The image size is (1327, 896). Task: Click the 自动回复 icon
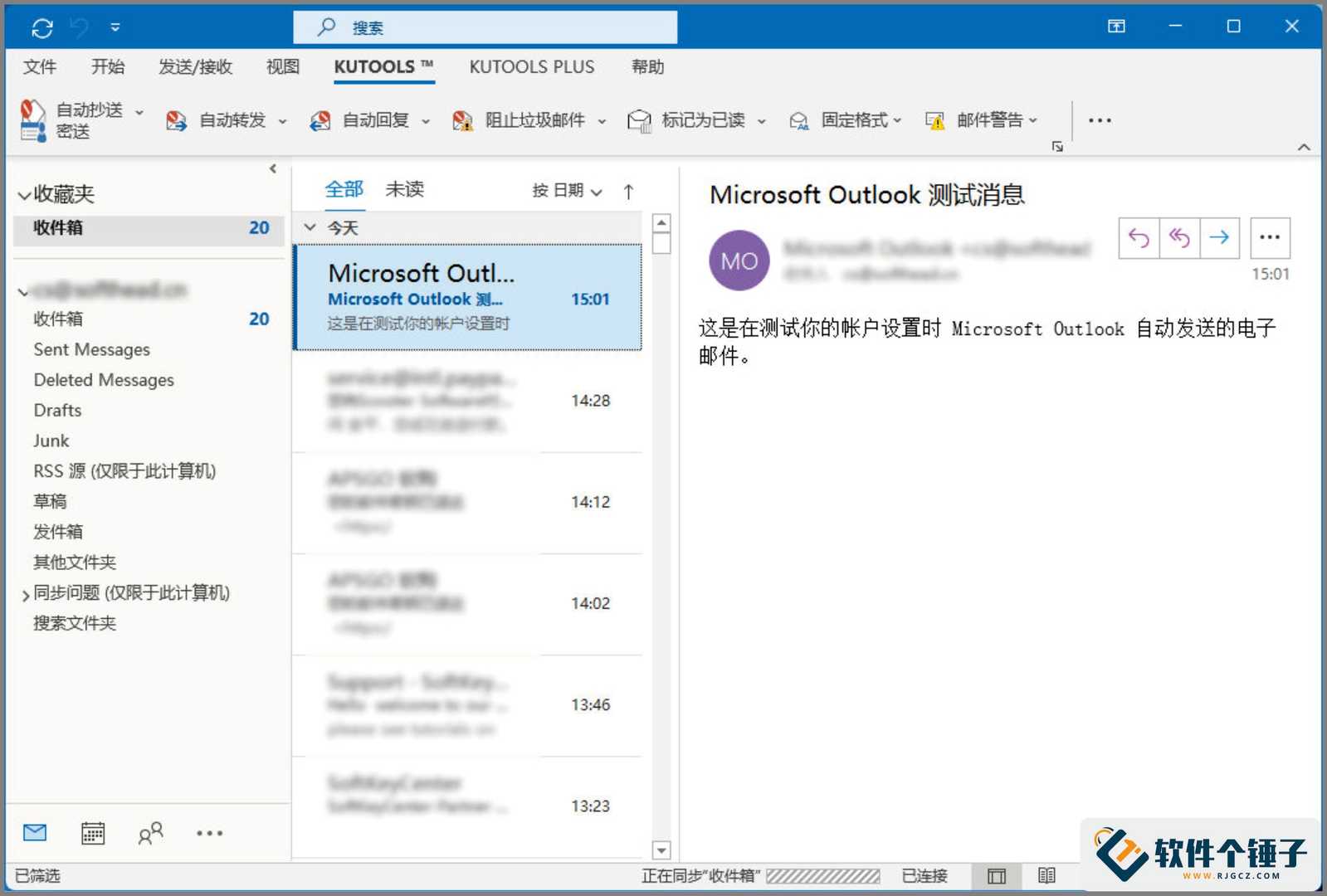[x=320, y=121]
